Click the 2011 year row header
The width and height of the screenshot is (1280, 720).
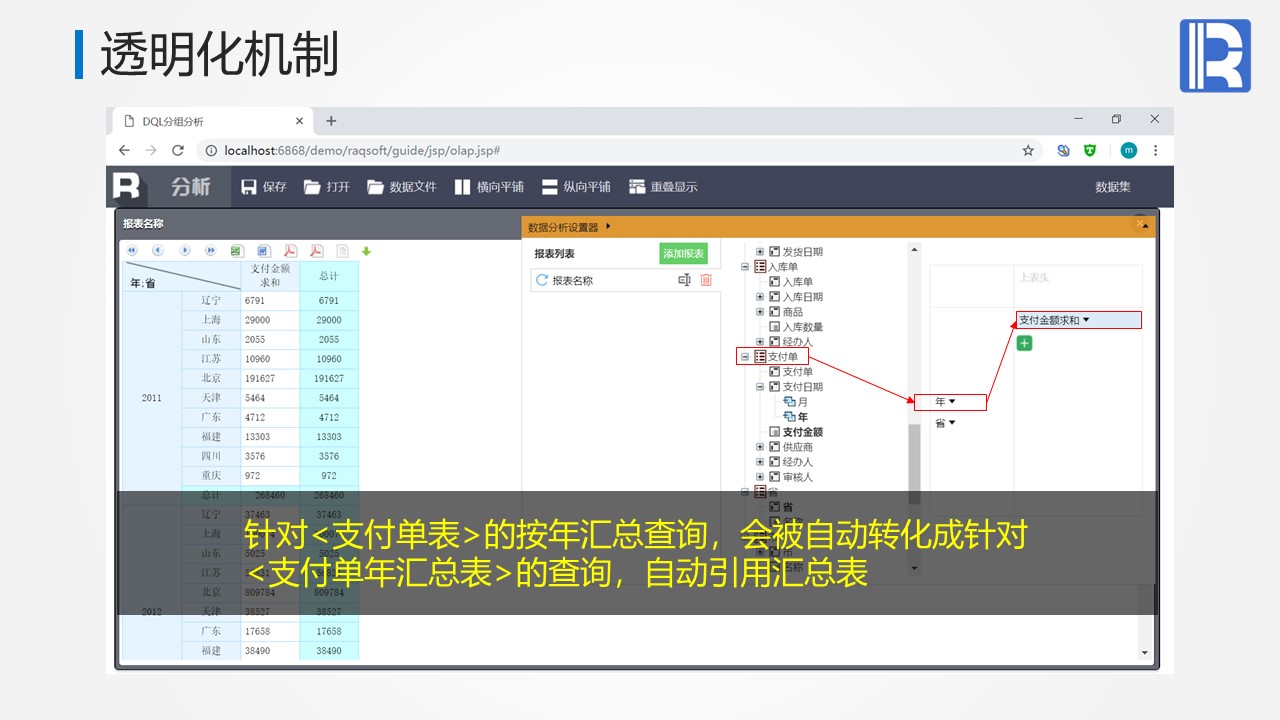pos(151,398)
